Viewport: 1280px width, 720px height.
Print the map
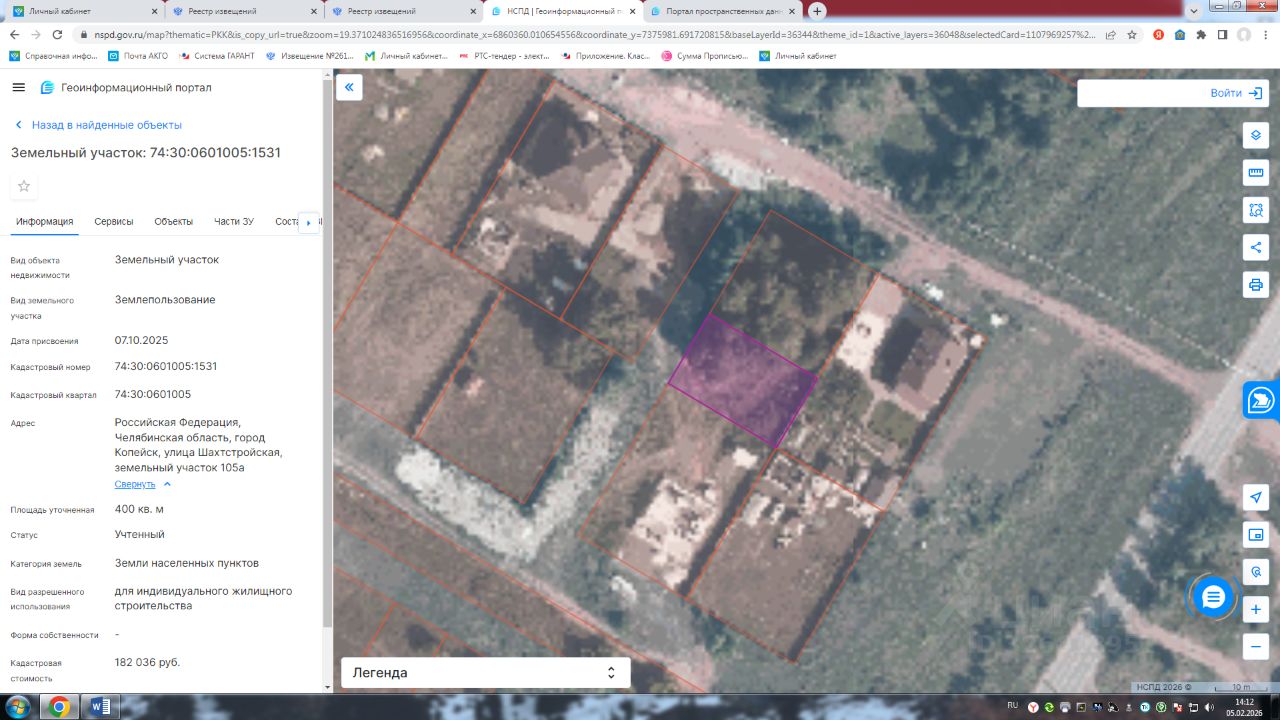tap(1256, 284)
